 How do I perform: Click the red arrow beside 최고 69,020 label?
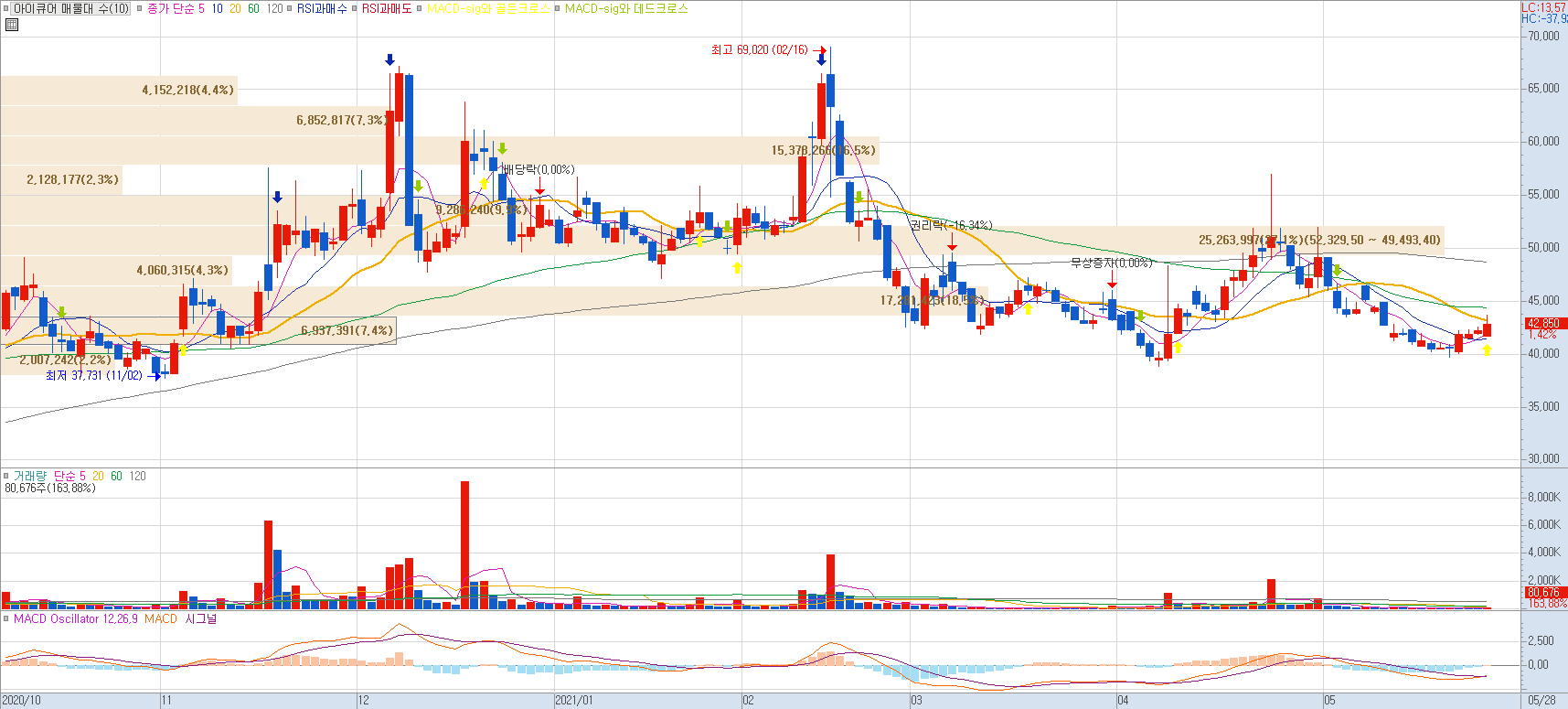click(820, 50)
